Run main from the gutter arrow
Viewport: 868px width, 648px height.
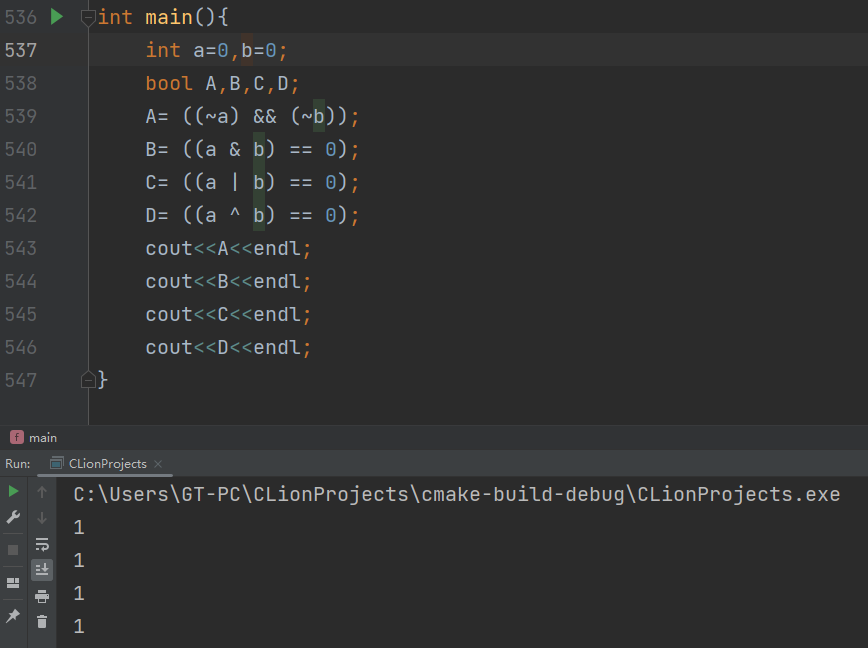point(56,17)
